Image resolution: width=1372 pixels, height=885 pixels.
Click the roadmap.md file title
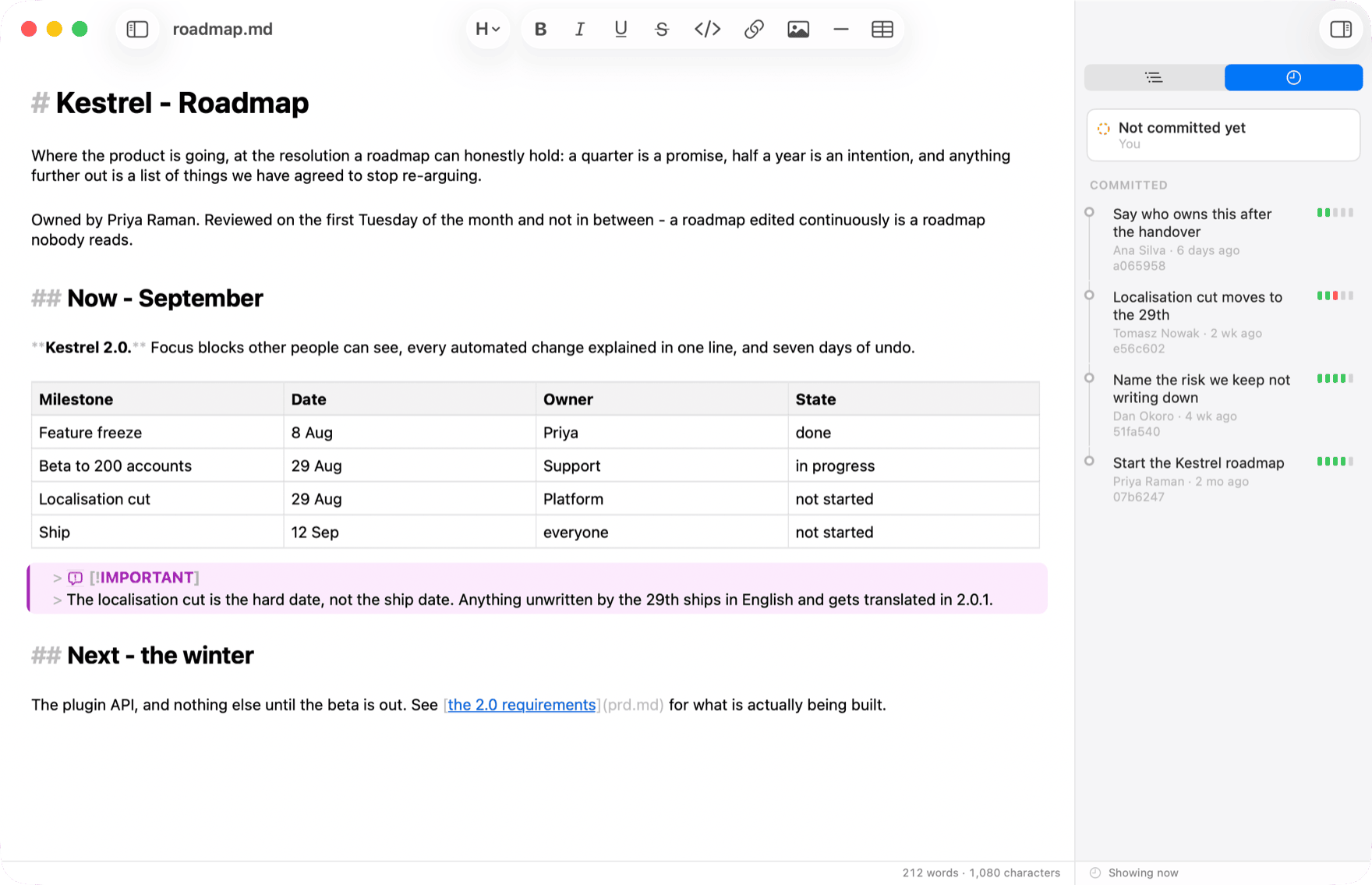pos(222,30)
